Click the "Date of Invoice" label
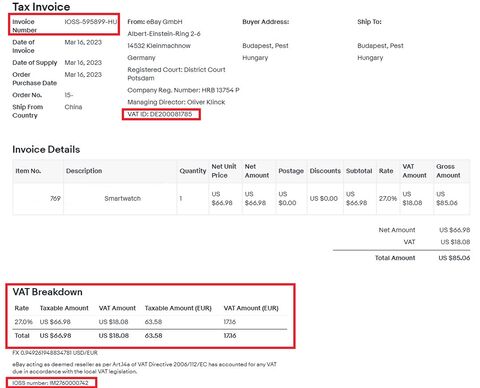480x388 pixels. click(x=23, y=46)
